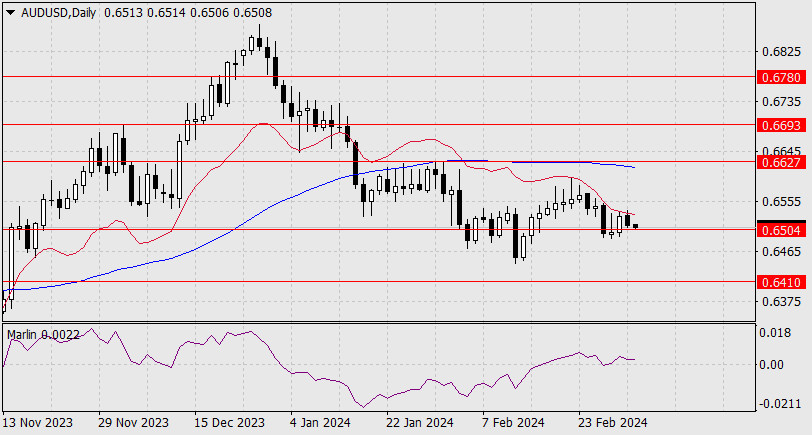Select the 0.6504 red price level label
This screenshot has height=435, width=812.
781,230
